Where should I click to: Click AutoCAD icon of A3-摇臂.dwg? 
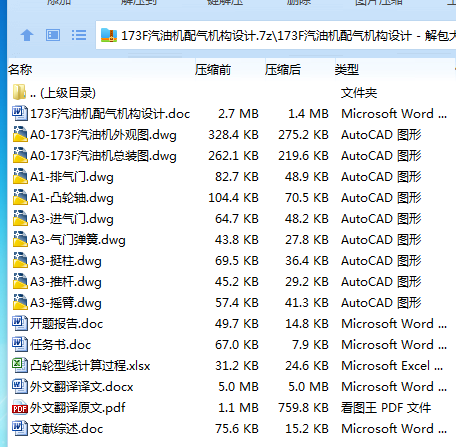20,302
